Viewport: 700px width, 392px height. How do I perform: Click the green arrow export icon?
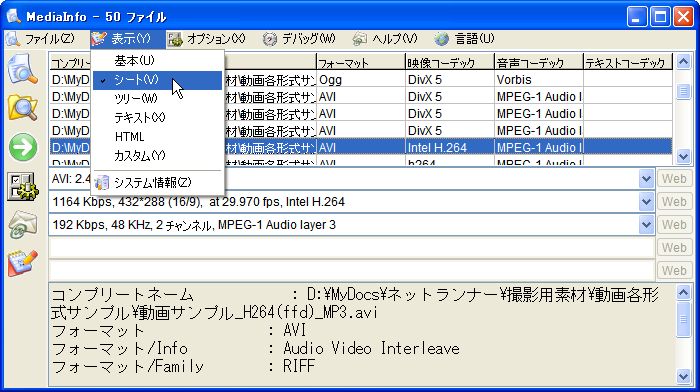(23, 147)
